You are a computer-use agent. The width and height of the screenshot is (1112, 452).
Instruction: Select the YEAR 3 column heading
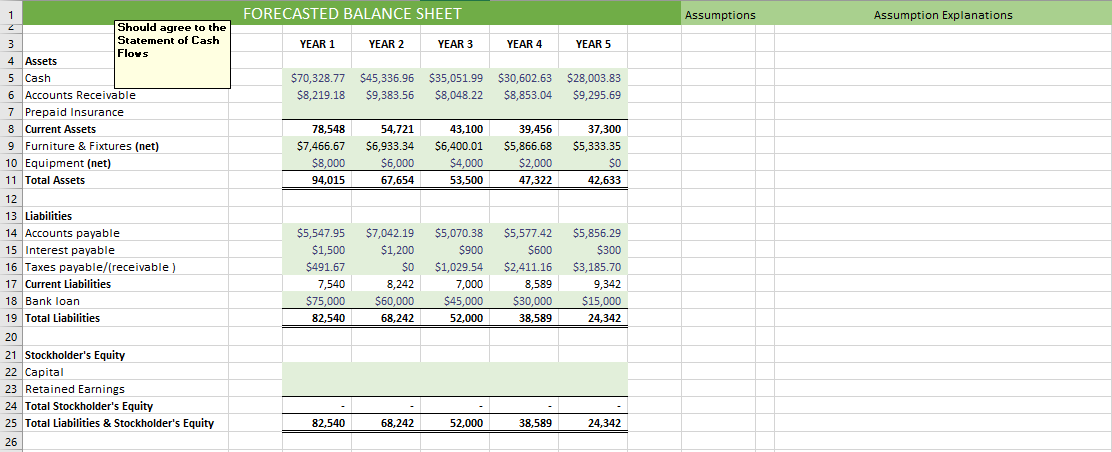click(x=455, y=44)
